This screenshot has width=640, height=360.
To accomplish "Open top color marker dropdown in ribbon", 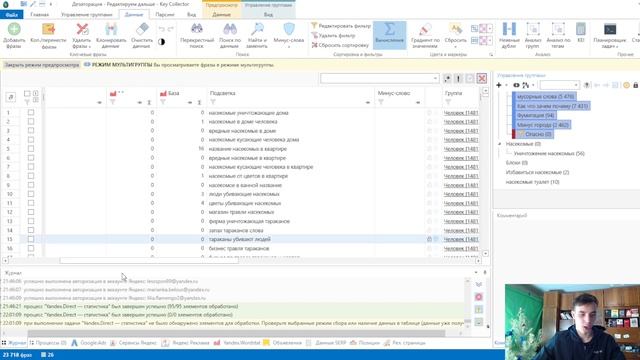I will pyautogui.click(x=490, y=29).
